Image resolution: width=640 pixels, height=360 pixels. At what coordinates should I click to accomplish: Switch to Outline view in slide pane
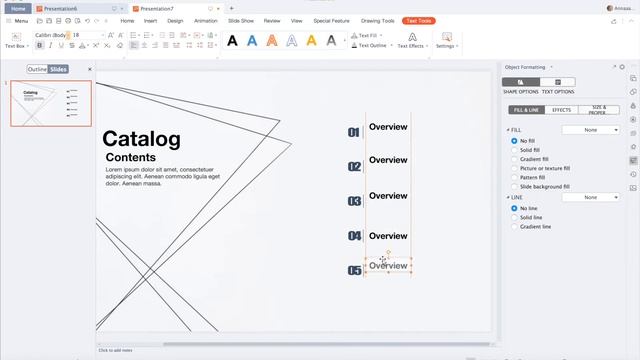pyautogui.click(x=37, y=69)
